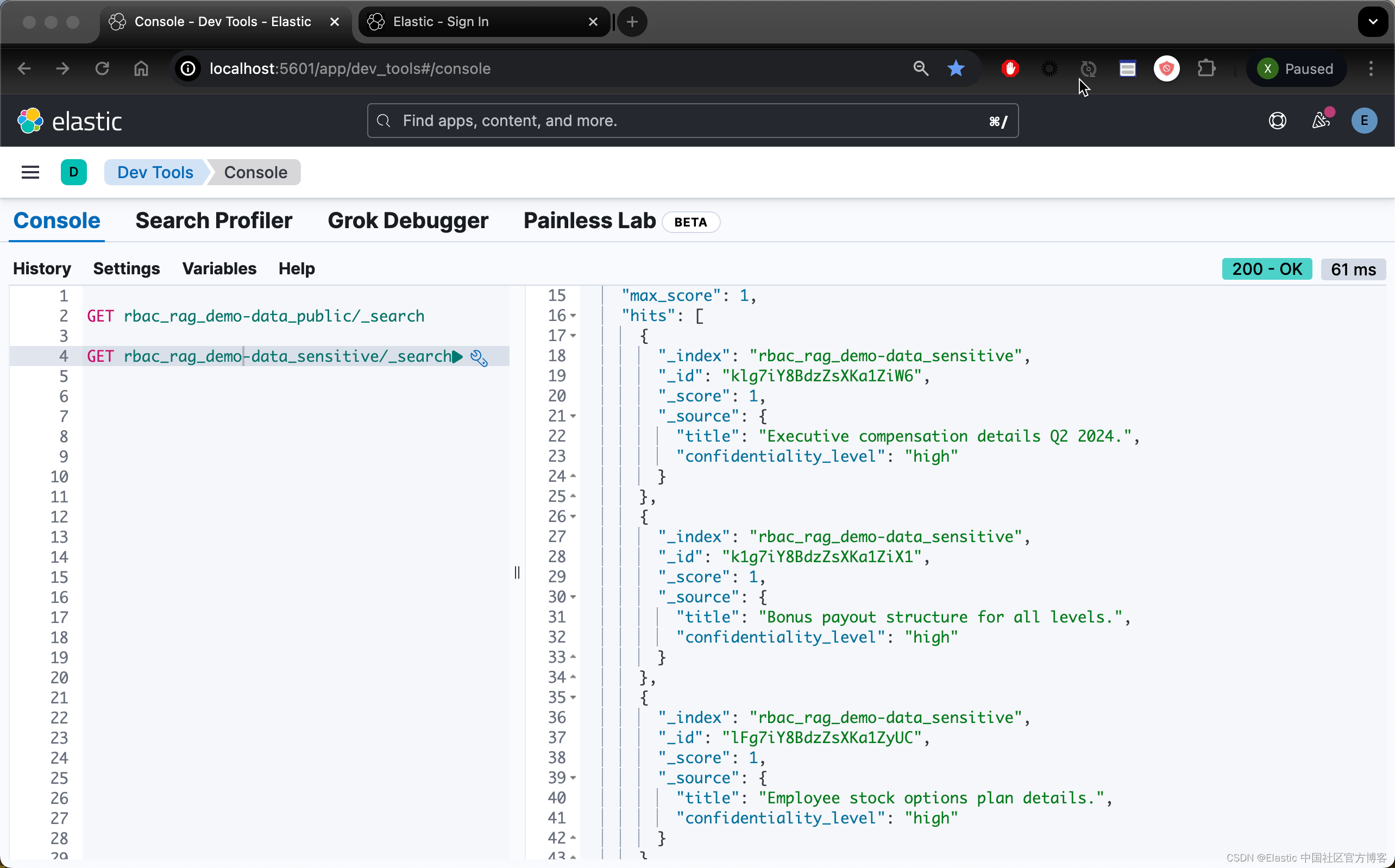Open search with the magnifier icon
The image size is (1395, 868).
point(921,68)
